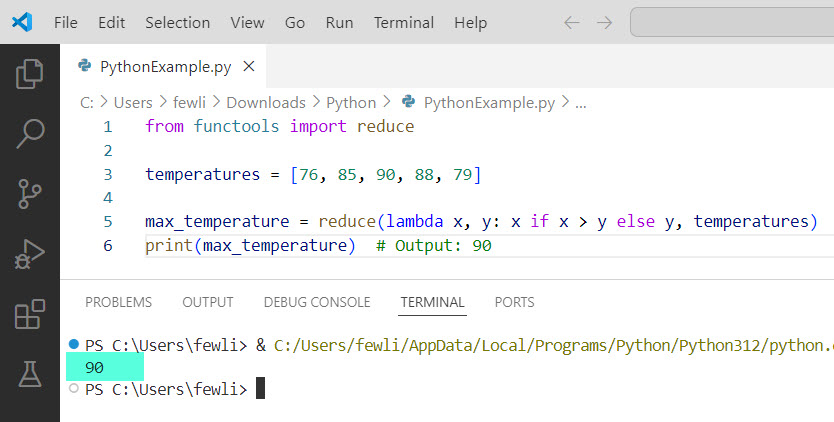
Task: Click line number 6 in gutter
Action: (x=108, y=245)
